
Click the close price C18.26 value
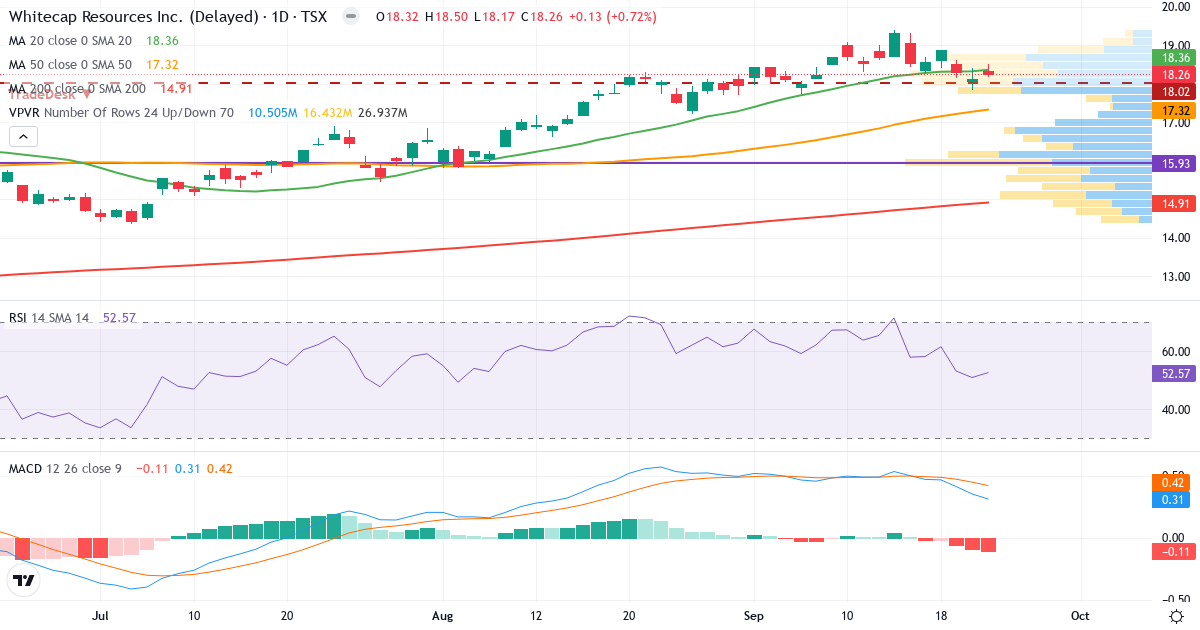point(541,17)
